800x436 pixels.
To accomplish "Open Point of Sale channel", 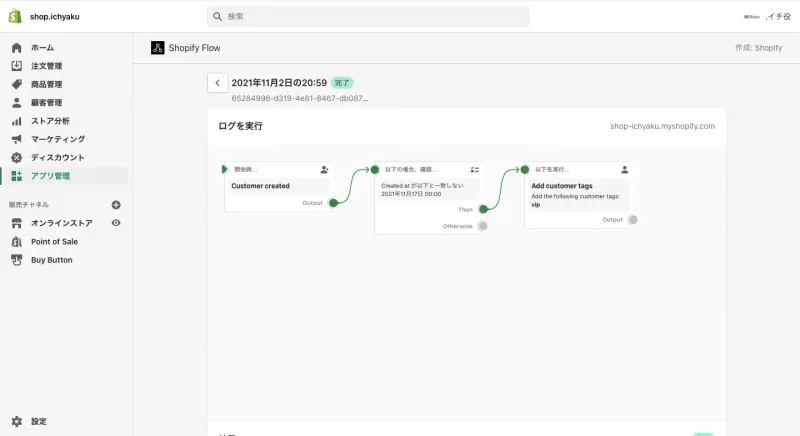I will [x=55, y=241].
